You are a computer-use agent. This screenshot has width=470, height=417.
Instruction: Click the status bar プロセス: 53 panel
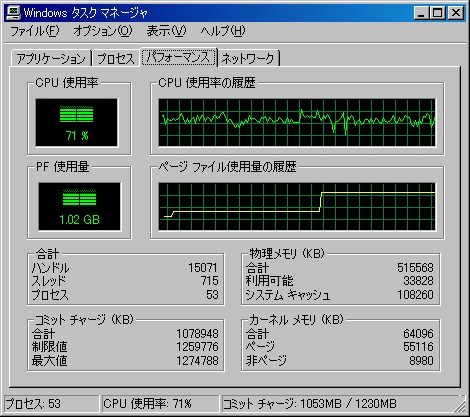click(x=51, y=404)
